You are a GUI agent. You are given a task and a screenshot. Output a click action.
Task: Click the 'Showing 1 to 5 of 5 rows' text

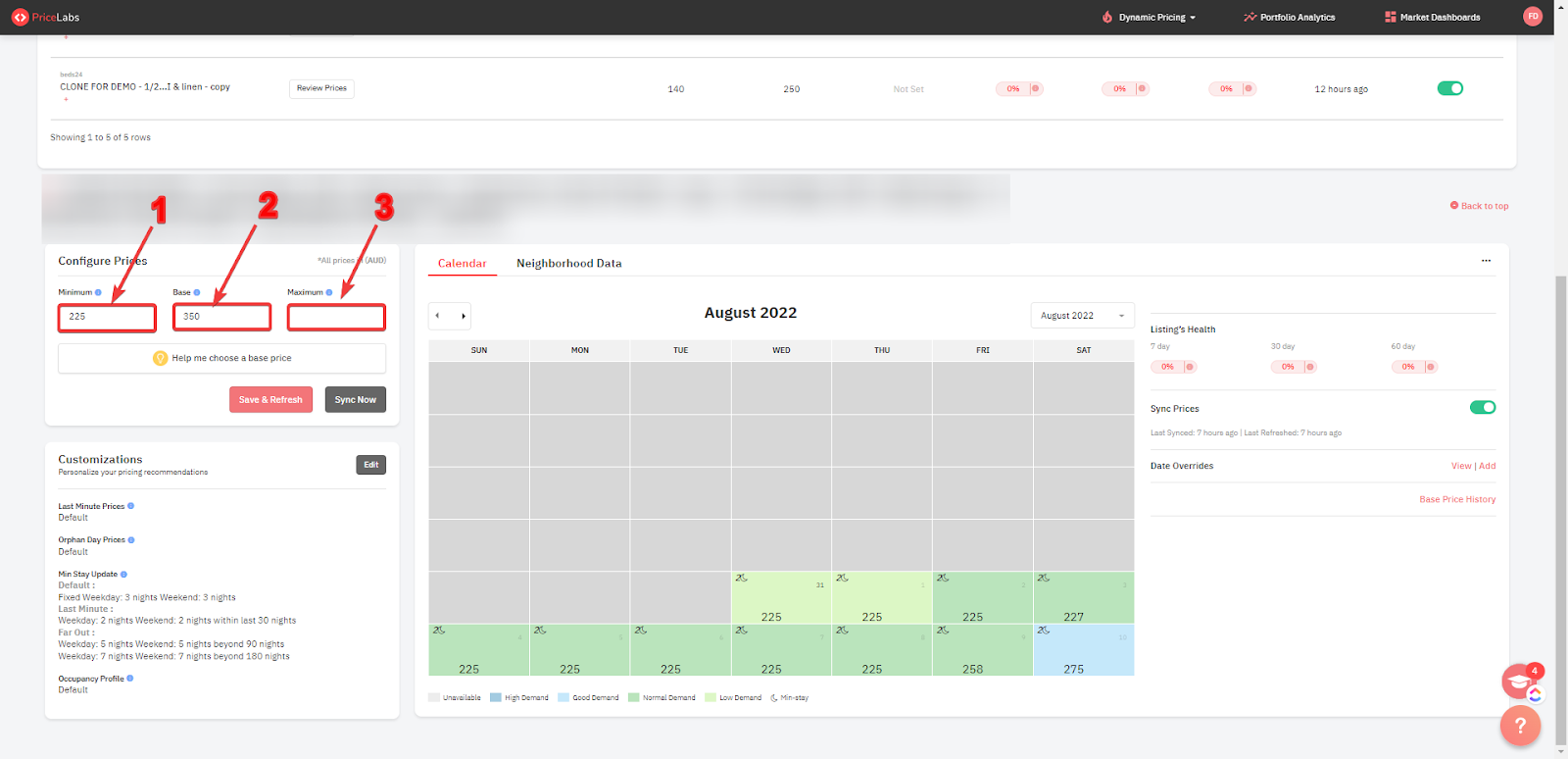pos(101,137)
